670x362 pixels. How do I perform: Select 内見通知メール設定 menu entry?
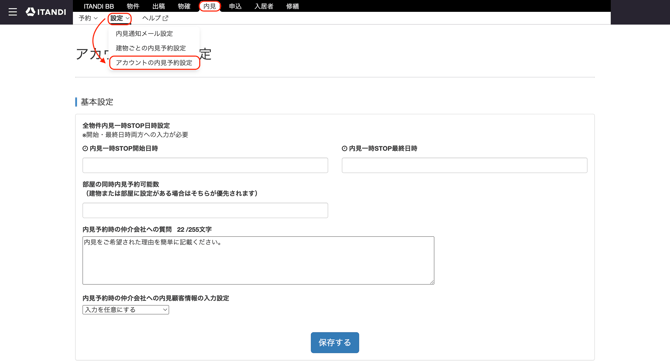click(x=144, y=33)
